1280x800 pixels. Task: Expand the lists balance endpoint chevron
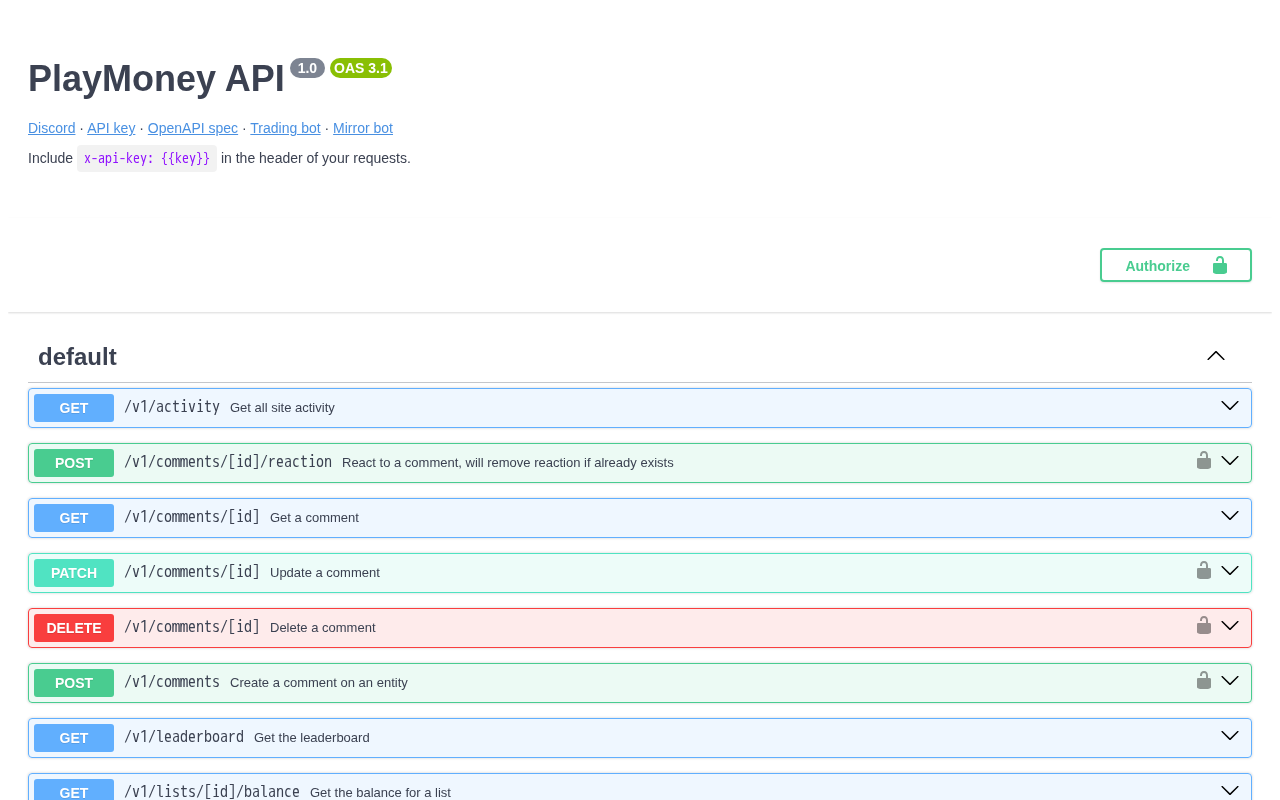[x=1230, y=791]
